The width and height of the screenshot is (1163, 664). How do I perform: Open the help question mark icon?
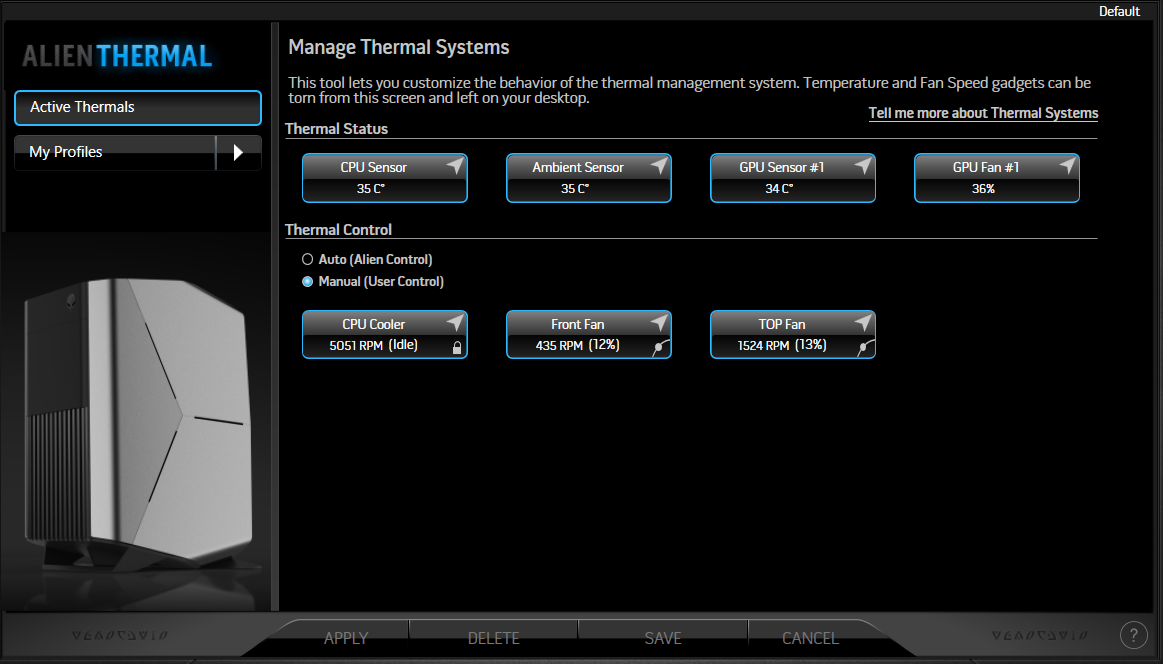tap(1133, 635)
